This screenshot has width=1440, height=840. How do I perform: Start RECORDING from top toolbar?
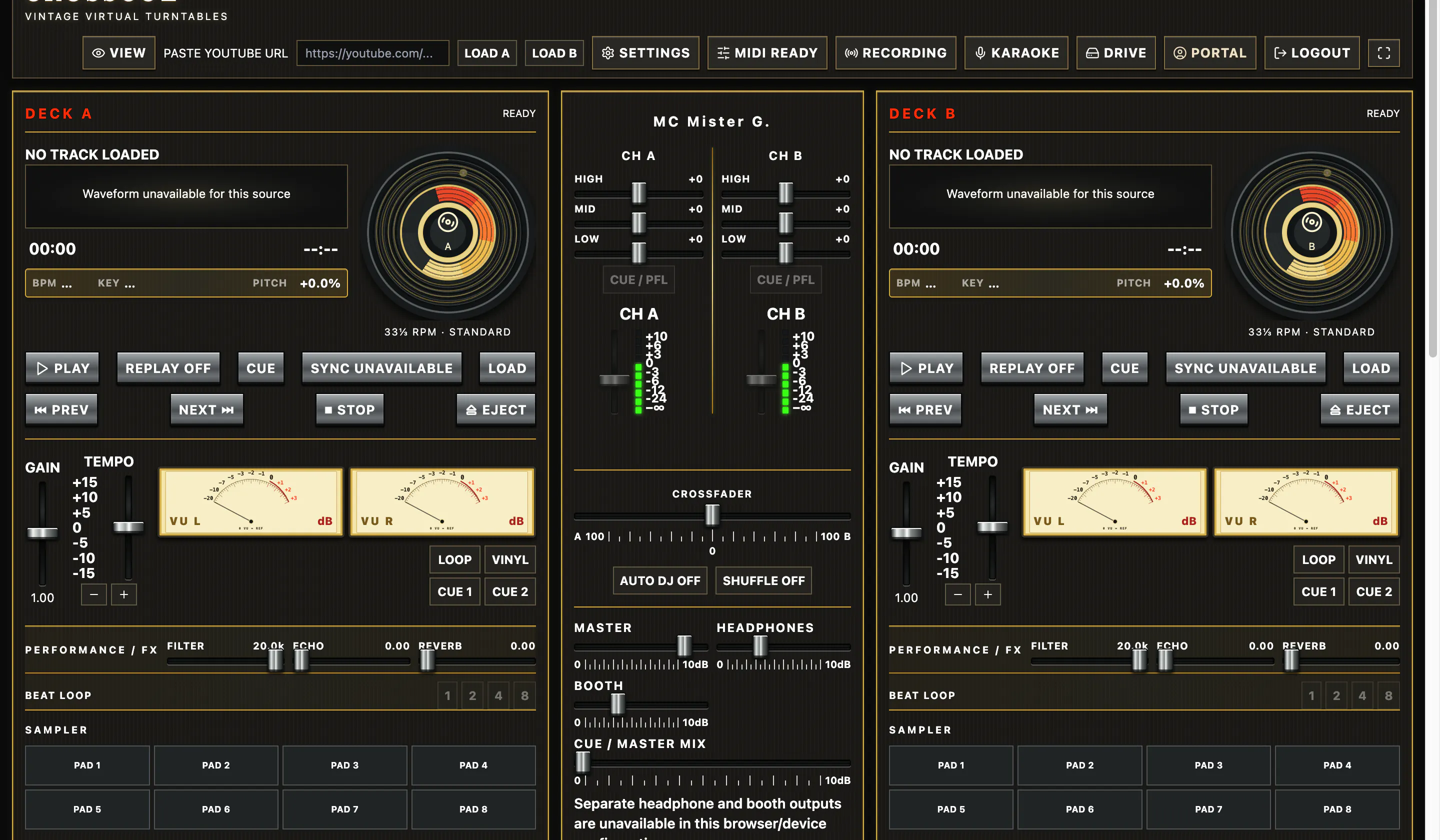[895, 53]
